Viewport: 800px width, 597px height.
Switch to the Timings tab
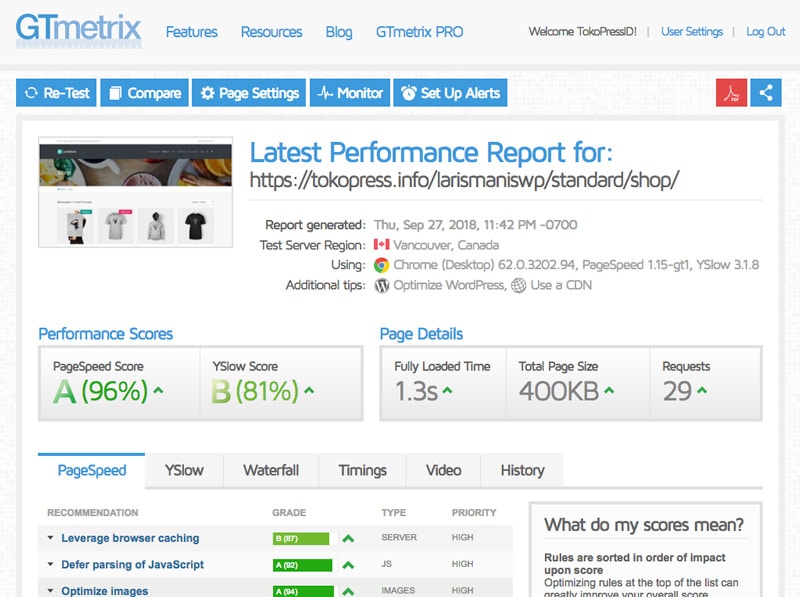(x=363, y=470)
